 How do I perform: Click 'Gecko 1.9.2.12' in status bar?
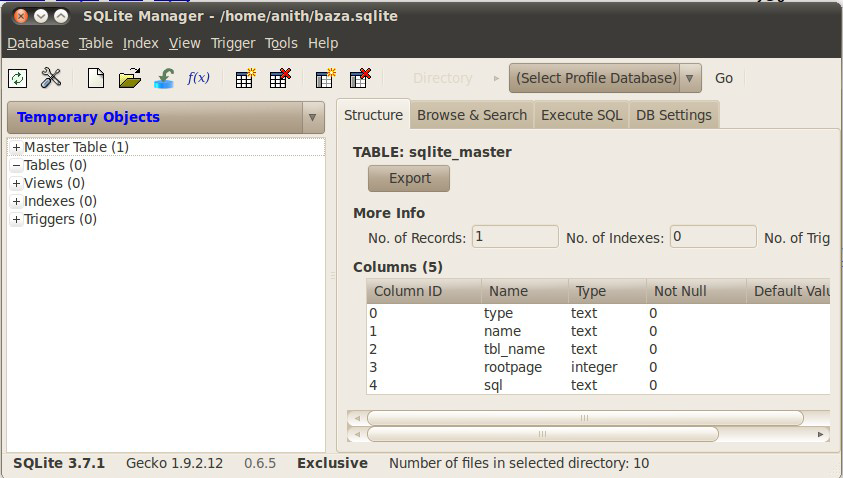pos(174,463)
